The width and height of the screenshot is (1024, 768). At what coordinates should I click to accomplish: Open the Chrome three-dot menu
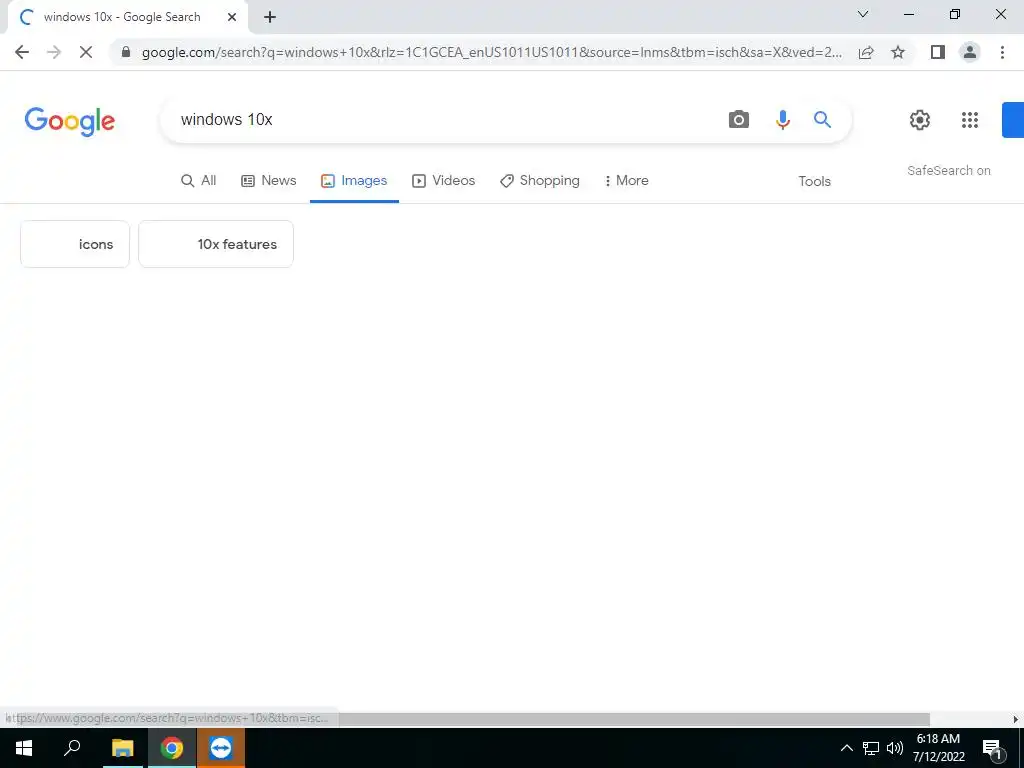point(1002,52)
